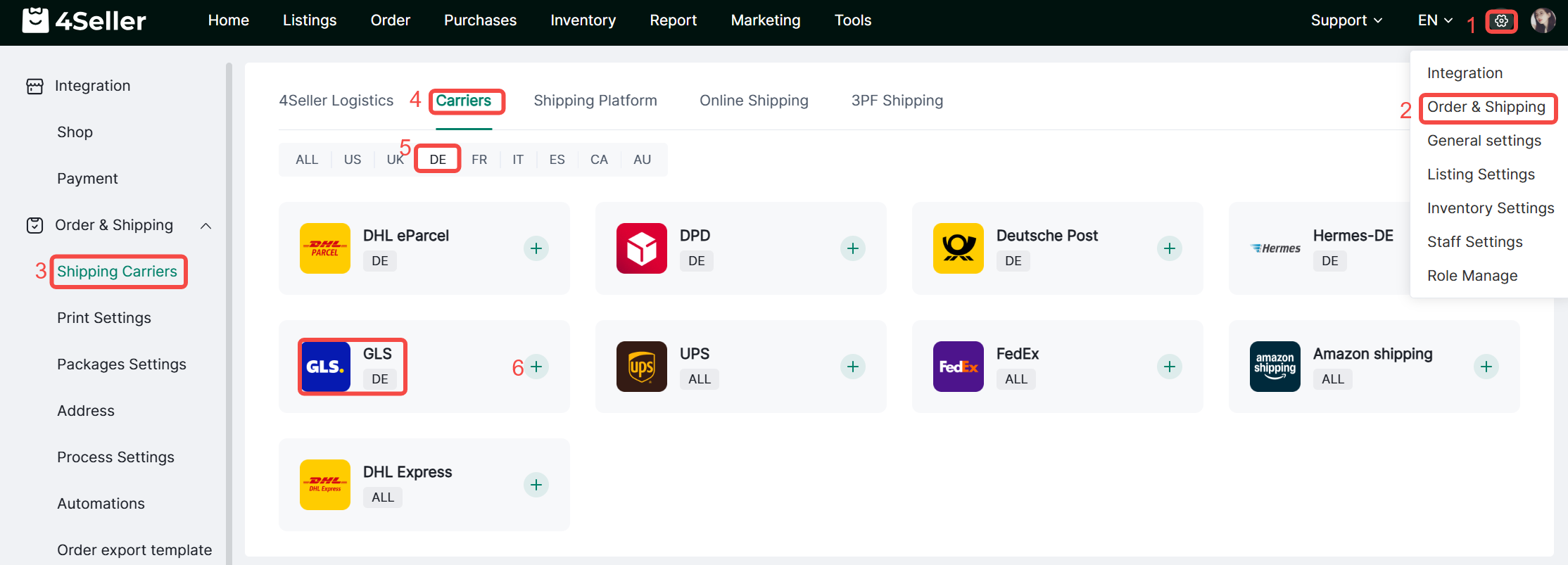Add the GLS carrier with plus icon
Screen dimensions: 1568x565
[x=536, y=367]
